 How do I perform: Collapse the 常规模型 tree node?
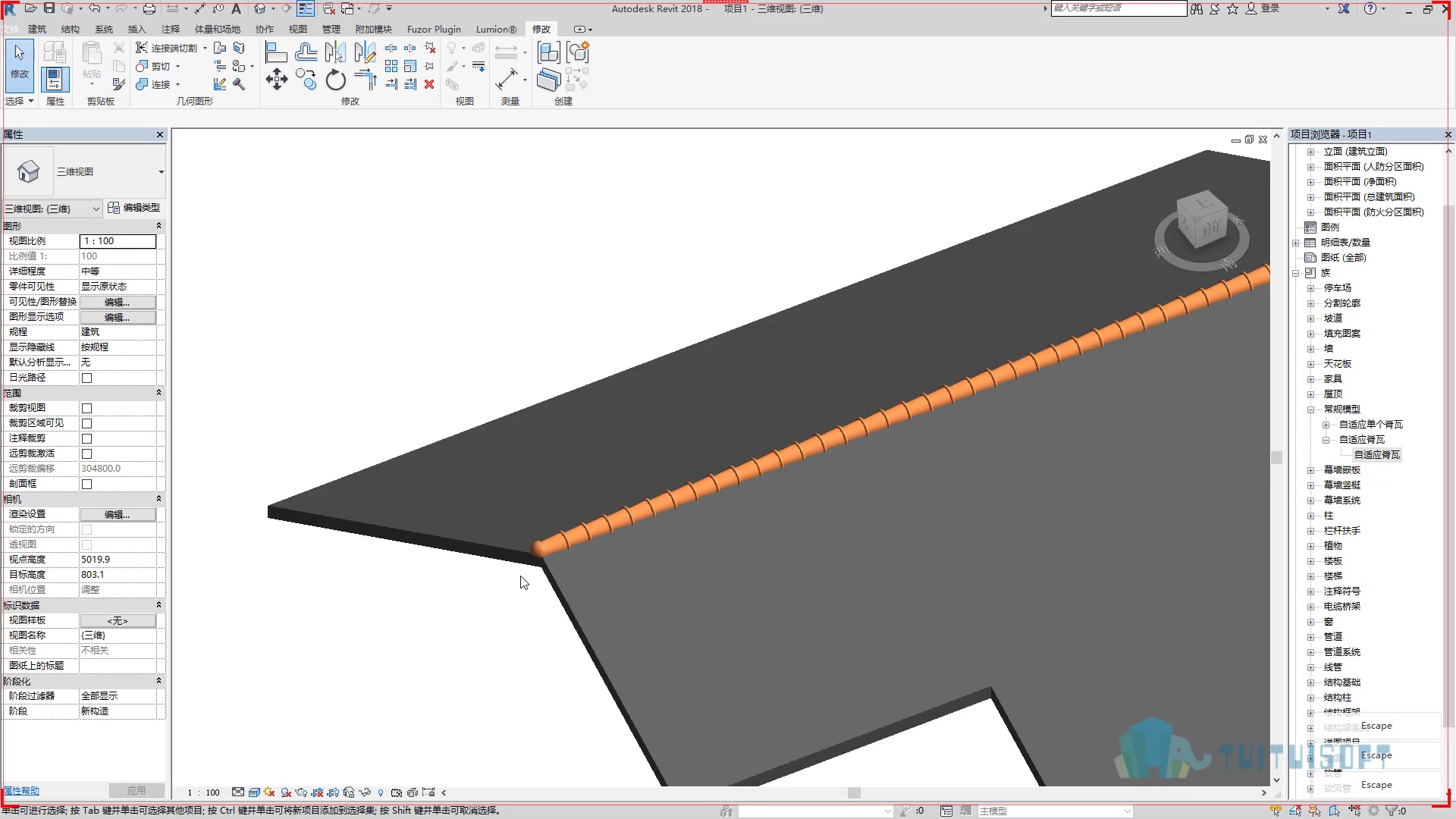coord(1310,409)
